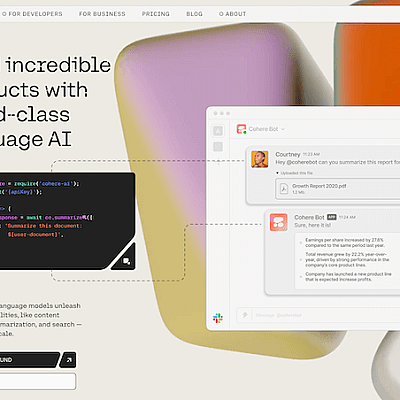Click the Cohere Bot message avatar

[x=279, y=222]
